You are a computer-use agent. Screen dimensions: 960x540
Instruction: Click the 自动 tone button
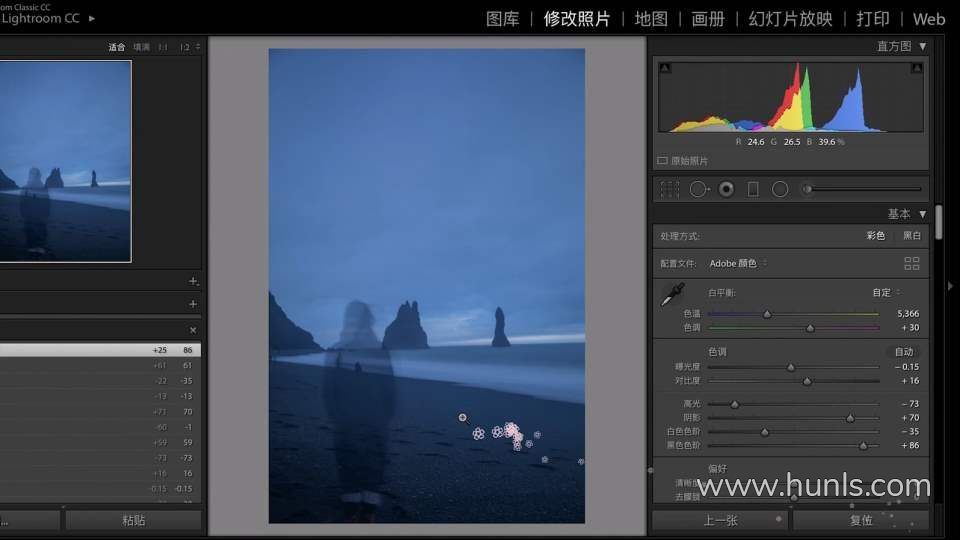(x=904, y=352)
